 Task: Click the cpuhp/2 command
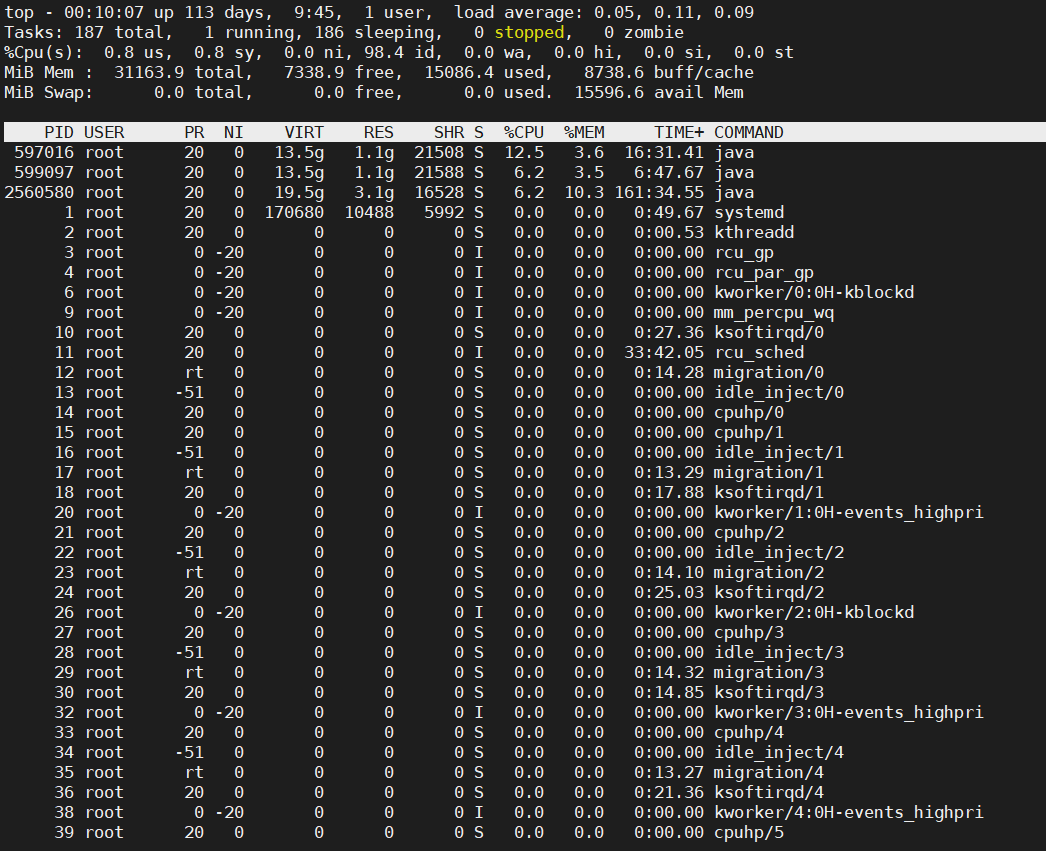point(749,533)
